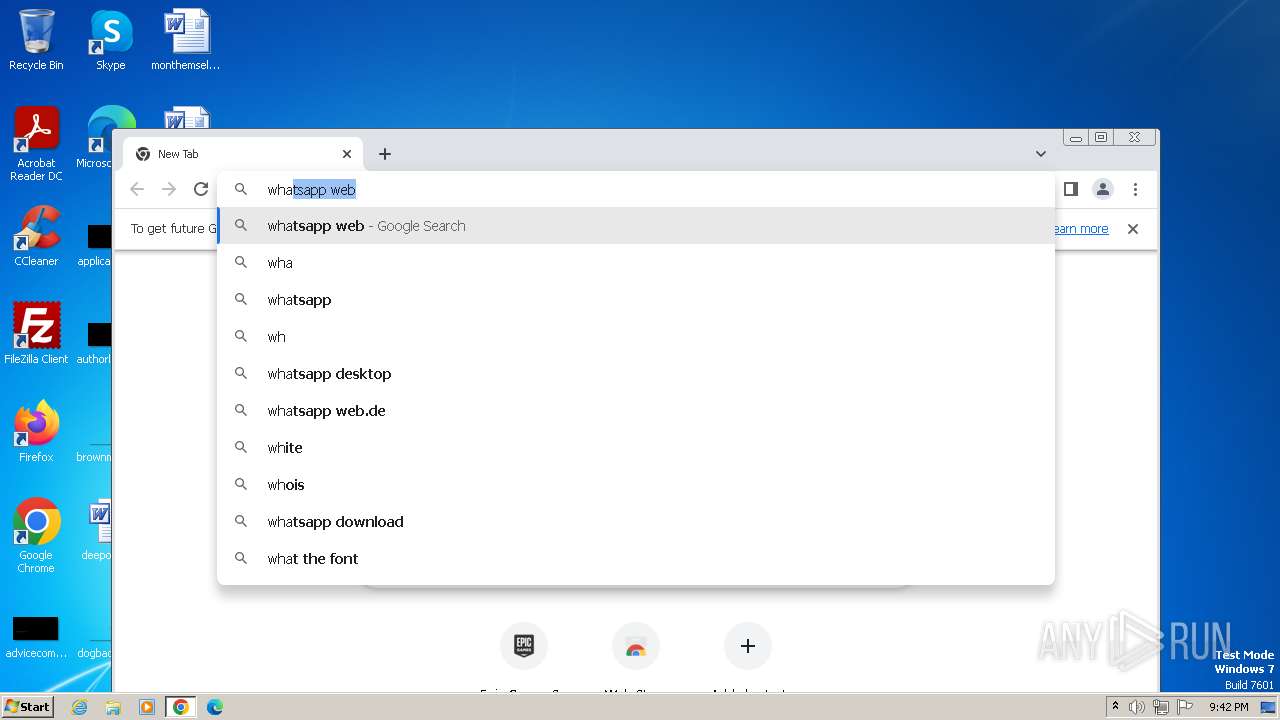
Task: Open the tab search chevron
Action: [1041, 154]
